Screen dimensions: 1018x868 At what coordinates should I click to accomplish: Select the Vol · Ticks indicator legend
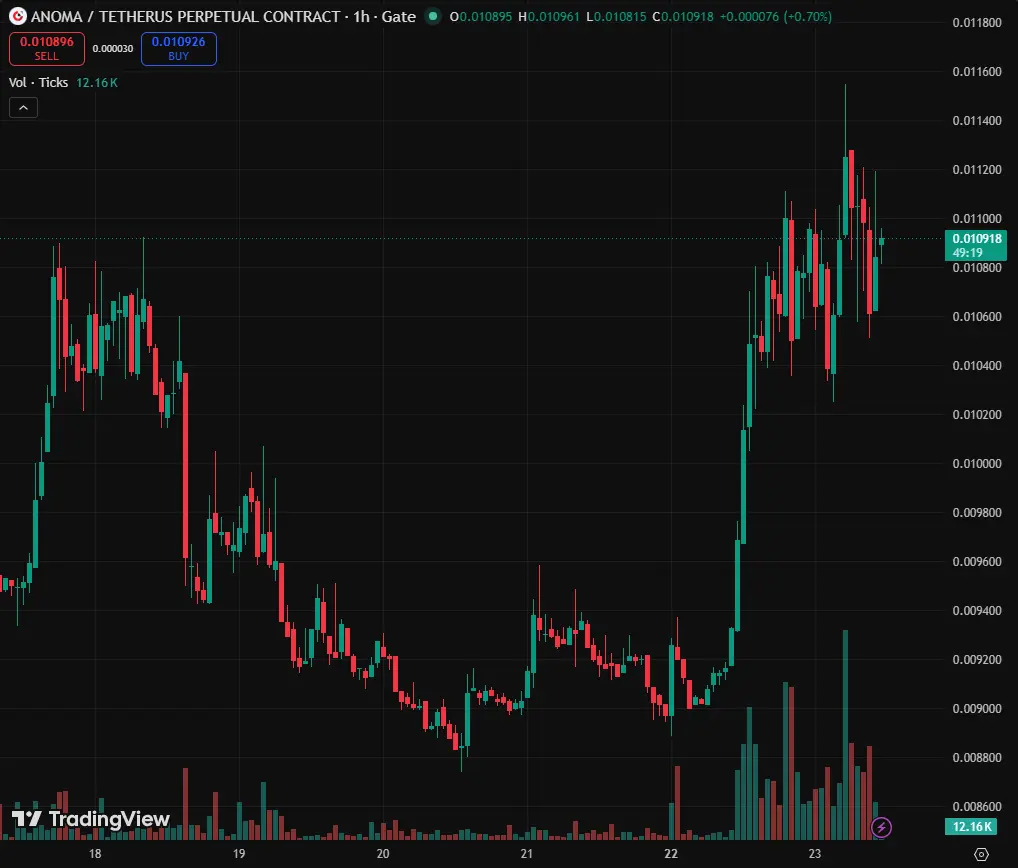click(38, 82)
